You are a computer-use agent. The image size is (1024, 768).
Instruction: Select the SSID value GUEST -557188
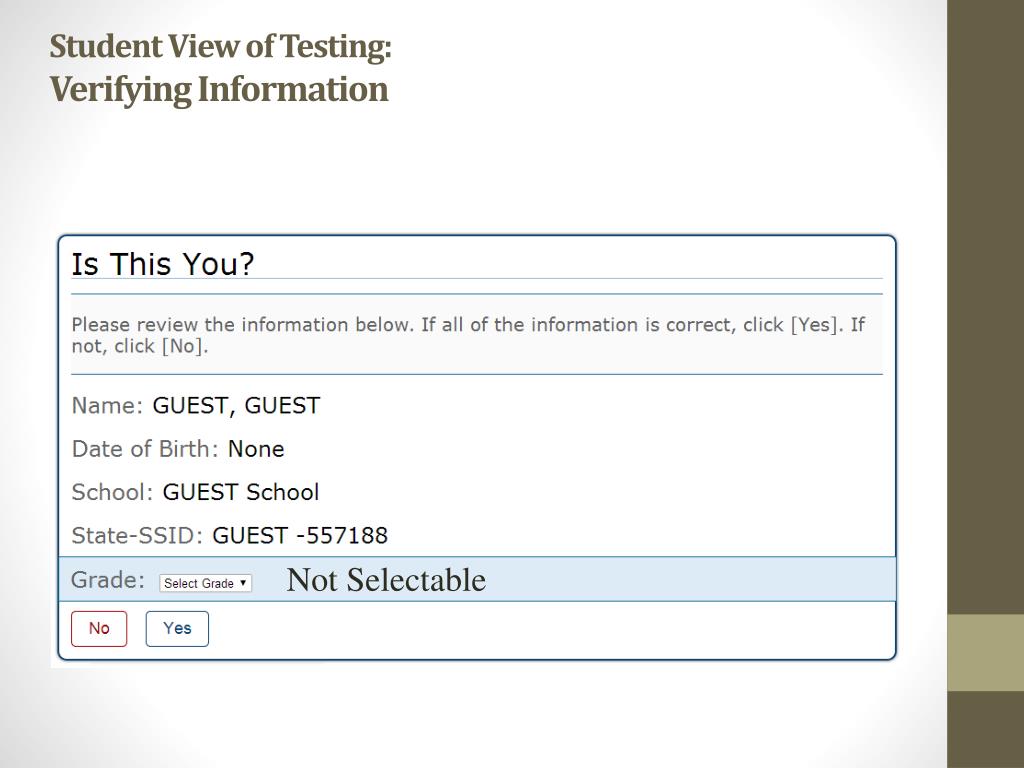click(300, 536)
